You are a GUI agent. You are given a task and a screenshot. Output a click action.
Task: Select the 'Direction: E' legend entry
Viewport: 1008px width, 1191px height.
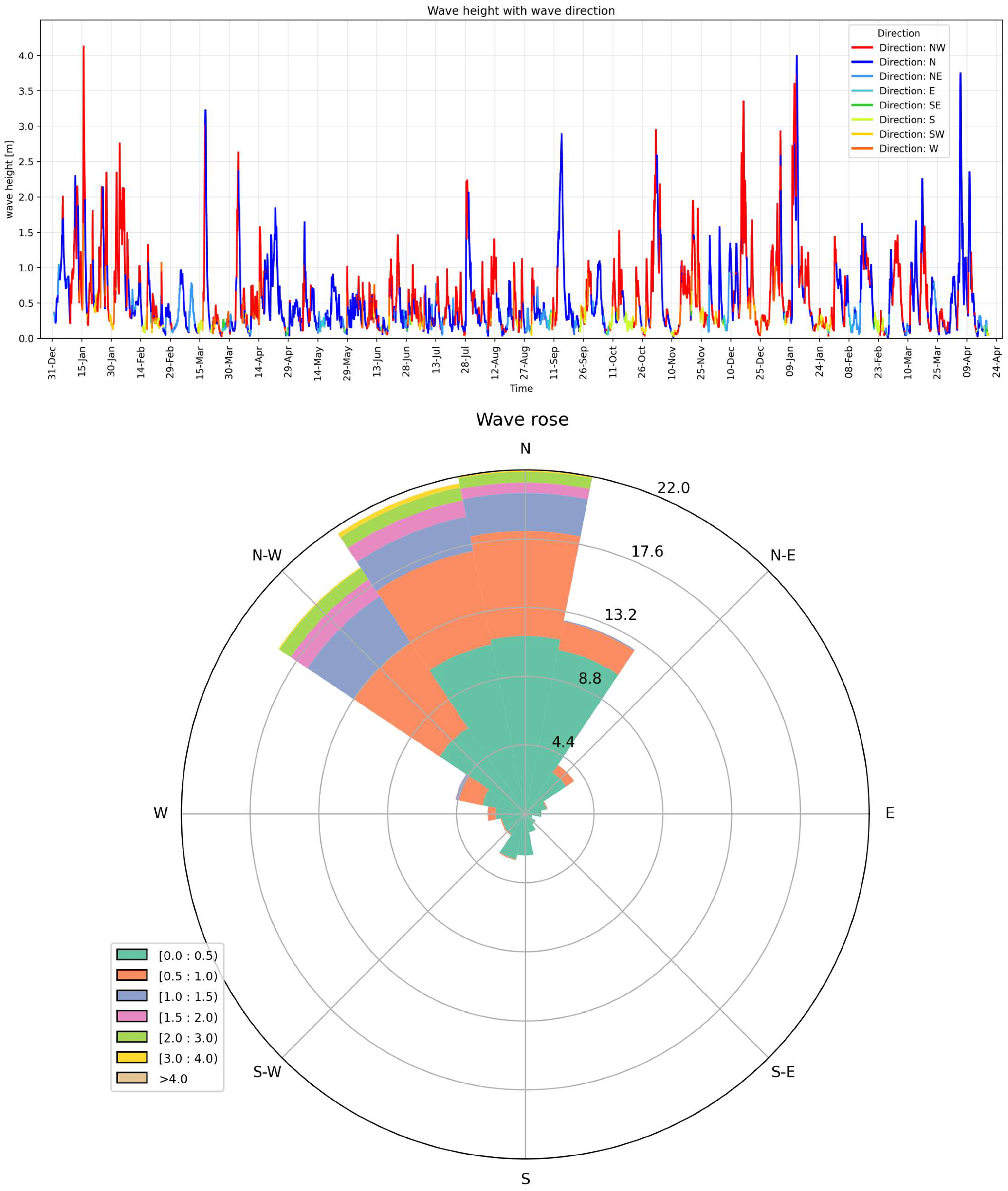click(893, 91)
